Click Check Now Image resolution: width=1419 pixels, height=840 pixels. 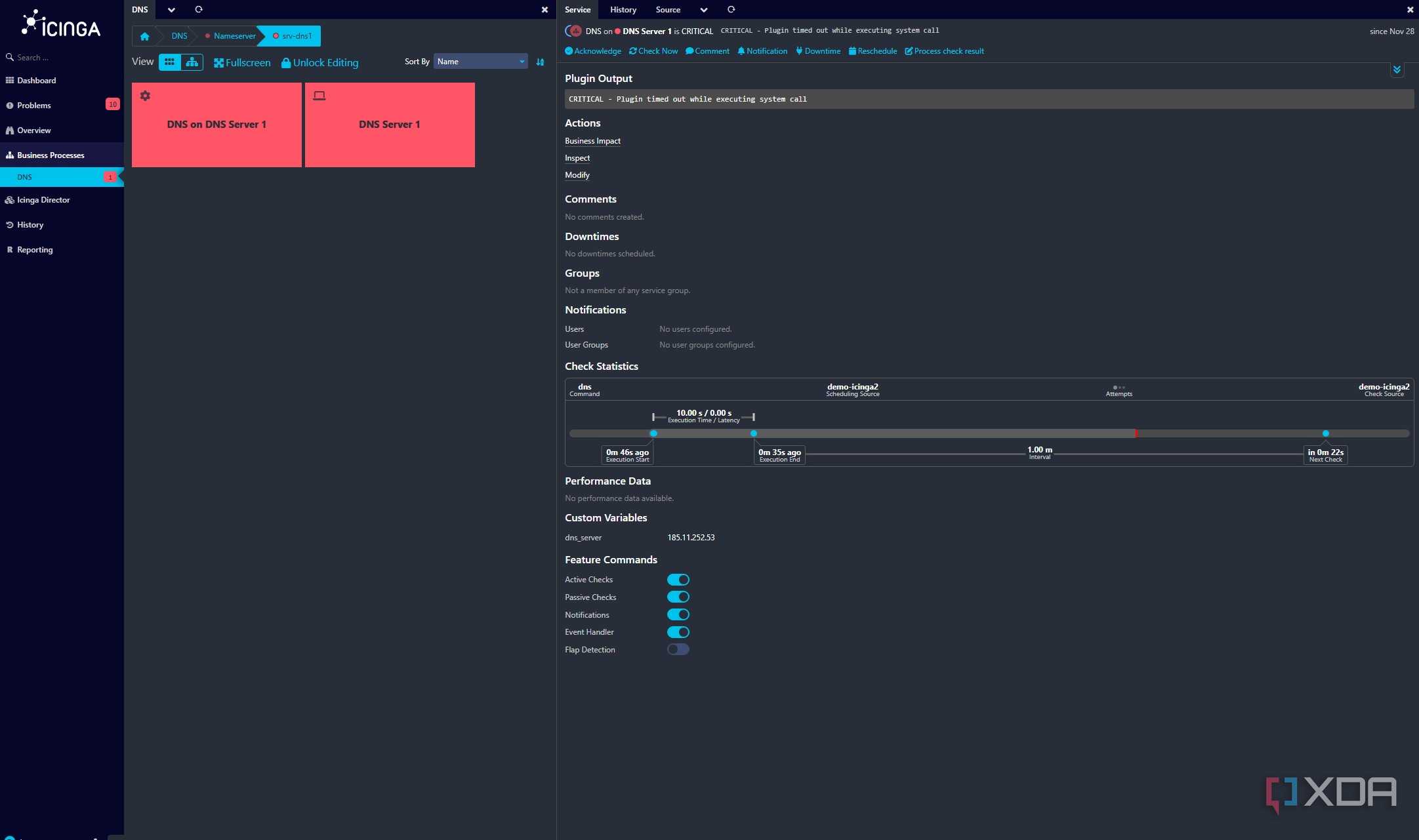point(653,51)
